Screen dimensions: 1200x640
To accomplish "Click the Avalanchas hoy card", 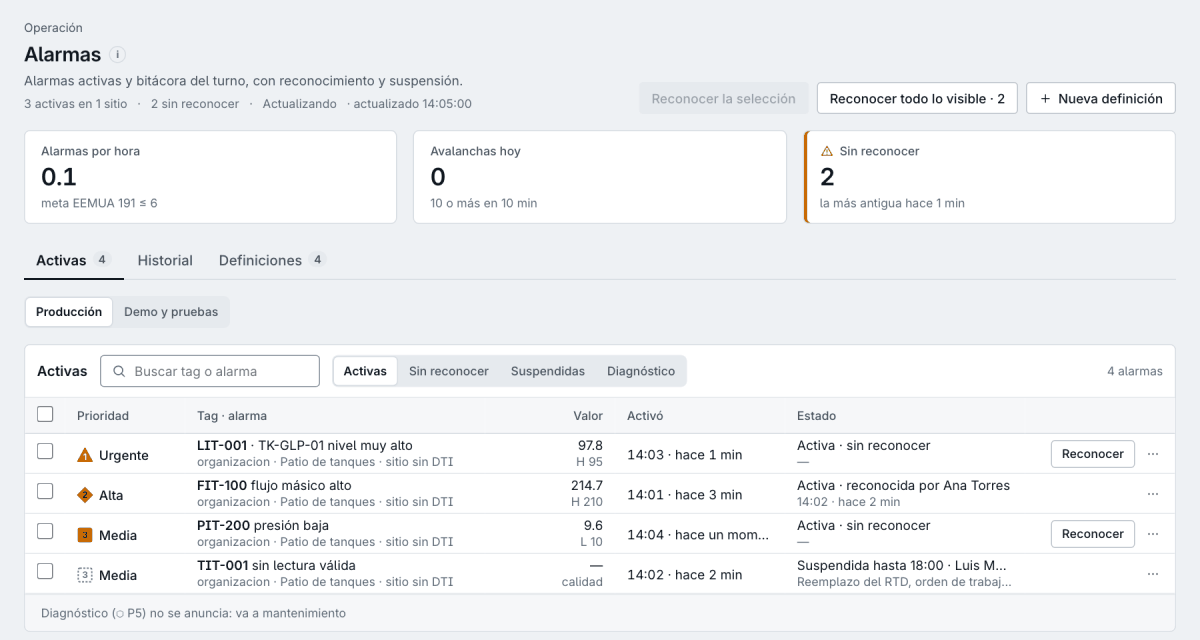I will pyautogui.click(x=600, y=176).
